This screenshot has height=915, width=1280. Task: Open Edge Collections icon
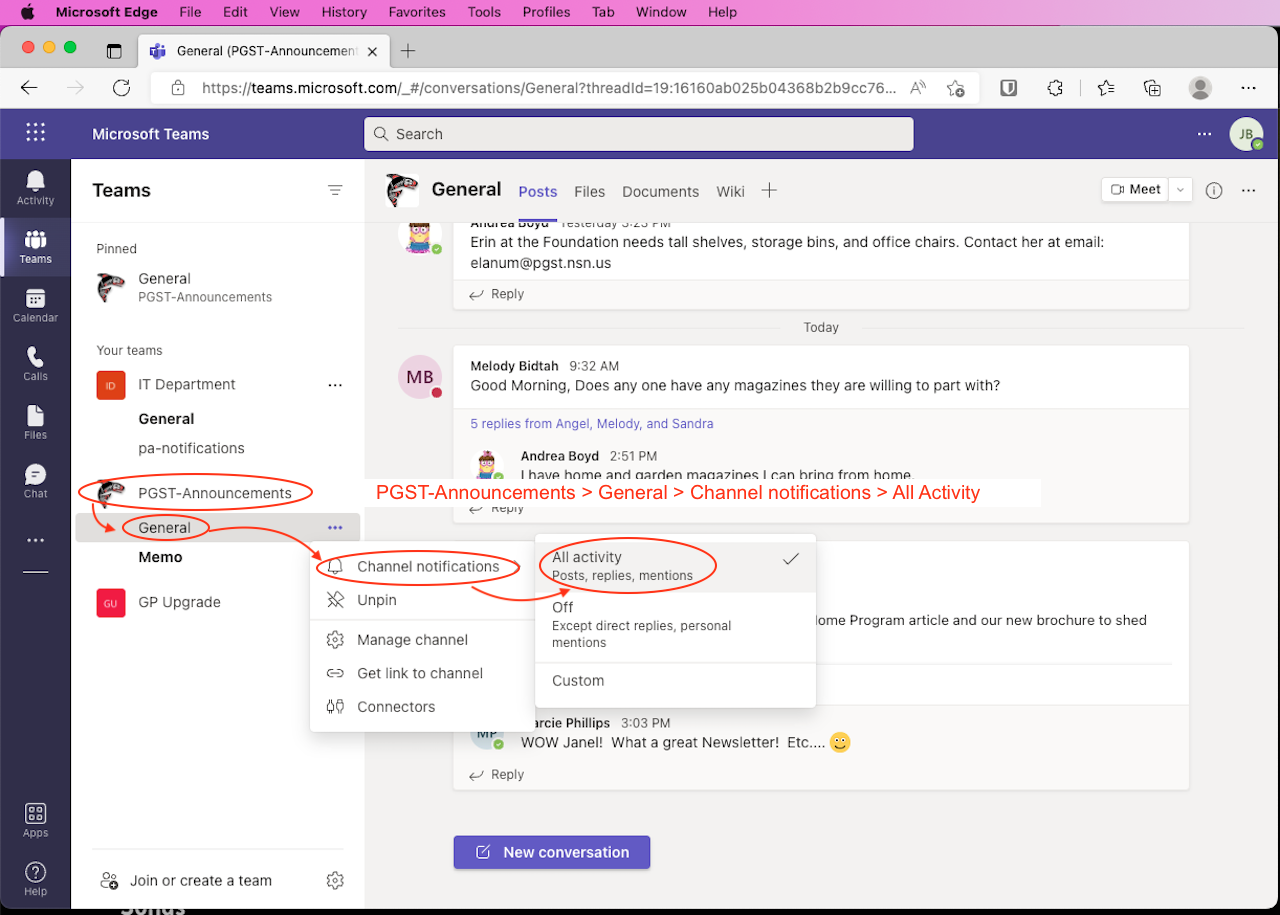(x=1152, y=88)
